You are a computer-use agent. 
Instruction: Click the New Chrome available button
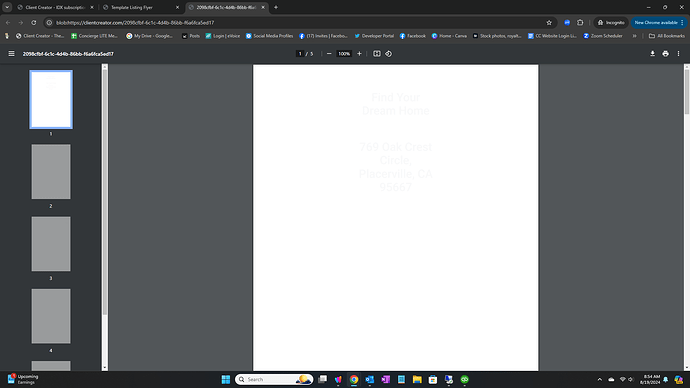click(659, 22)
